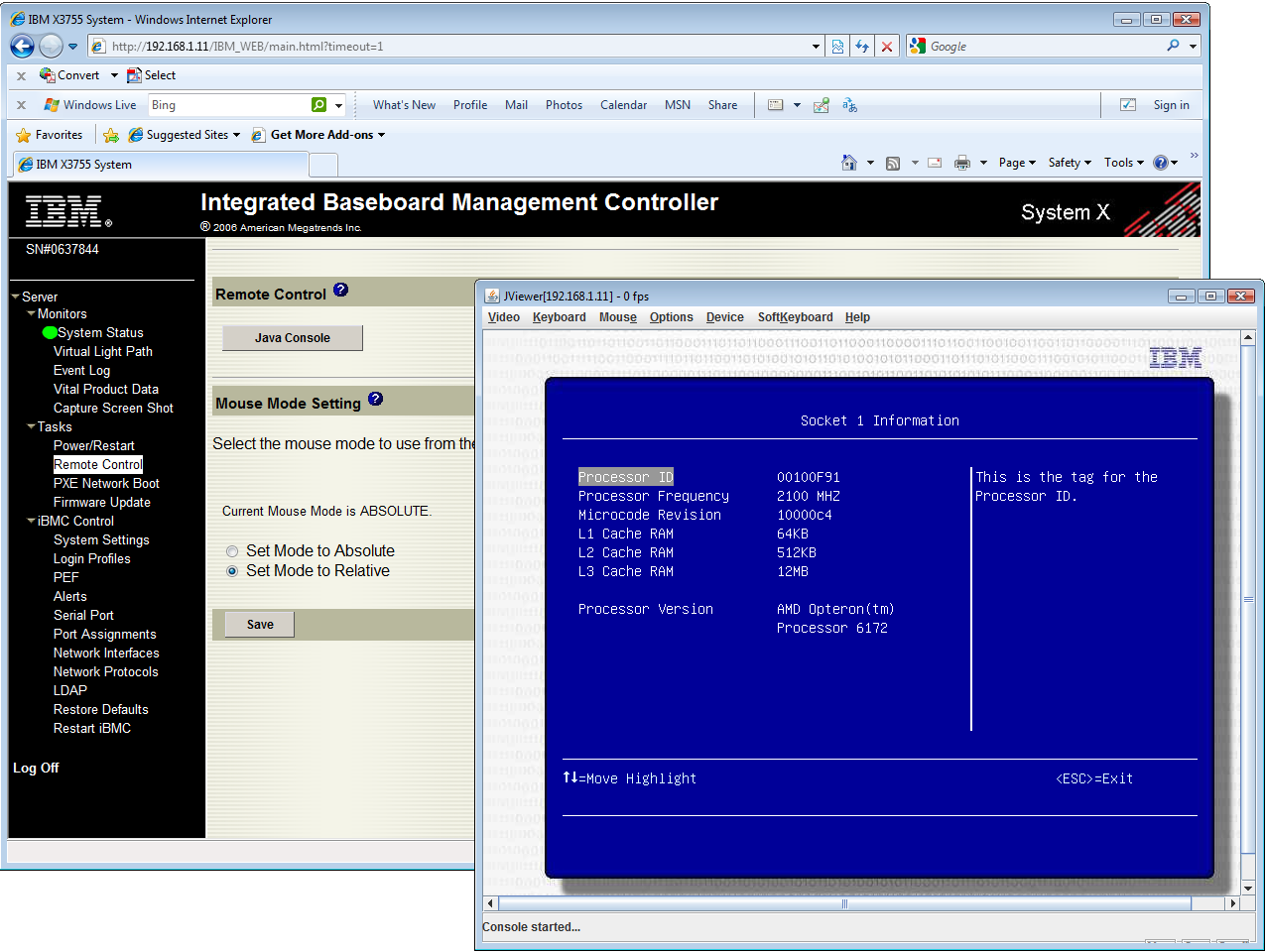Click the Print icon in command bar
The height and width of the screenshot is (952, 1266).
962,163
